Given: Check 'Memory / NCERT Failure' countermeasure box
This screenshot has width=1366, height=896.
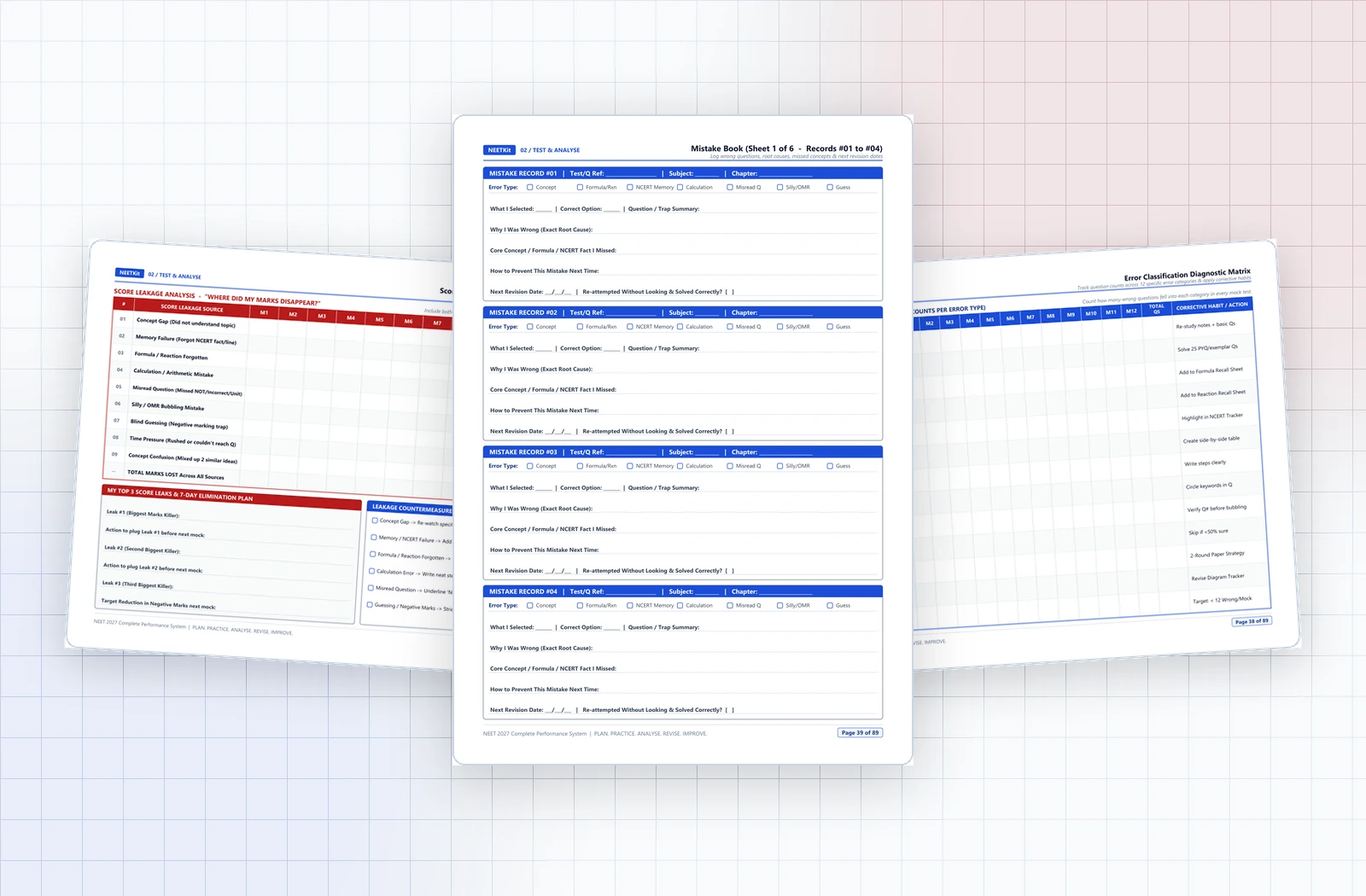Looking at the screenshot, I should (374, 538).
